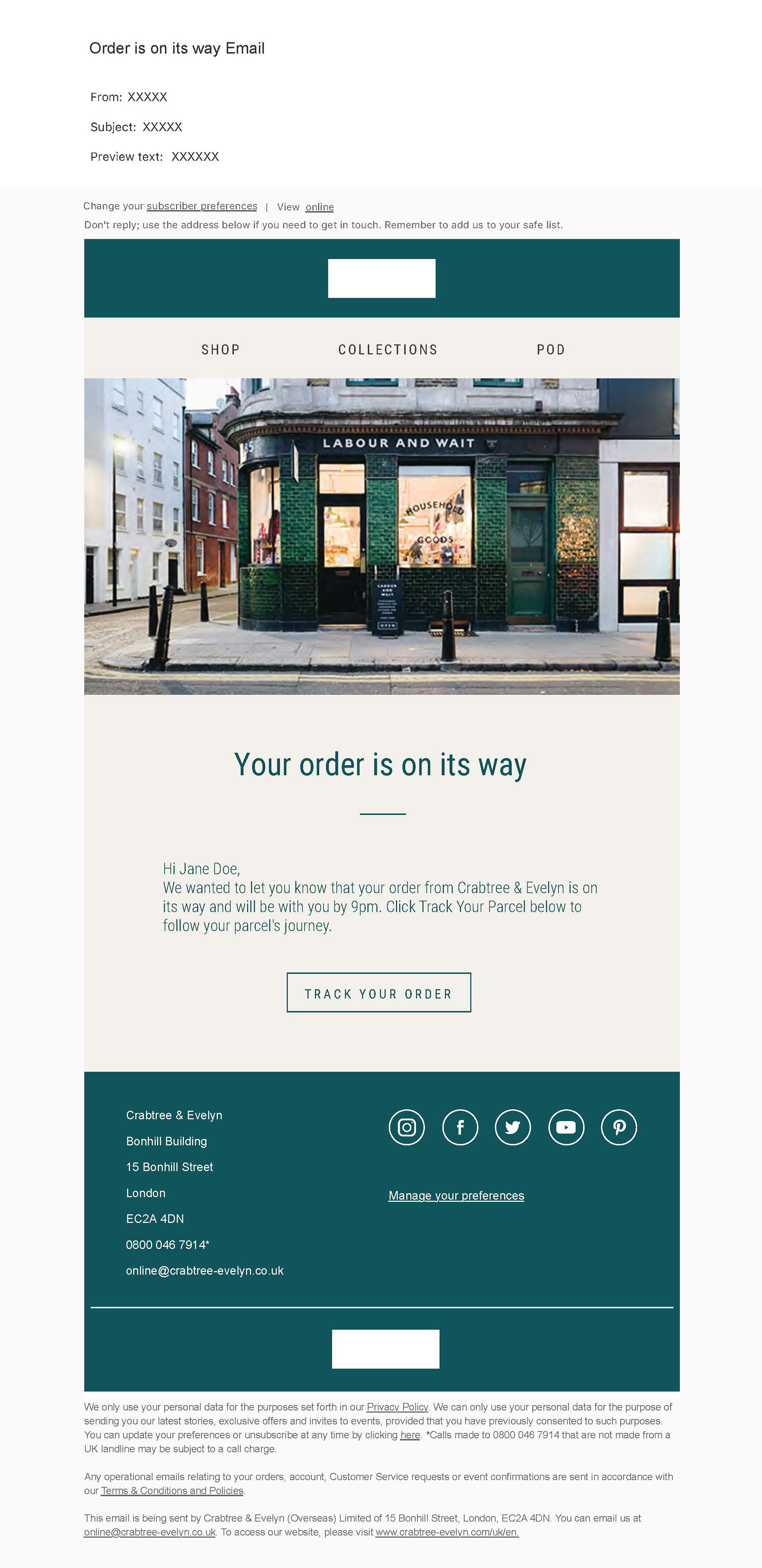
Task: Click the Track Your Order button
Action: point(379,992)
